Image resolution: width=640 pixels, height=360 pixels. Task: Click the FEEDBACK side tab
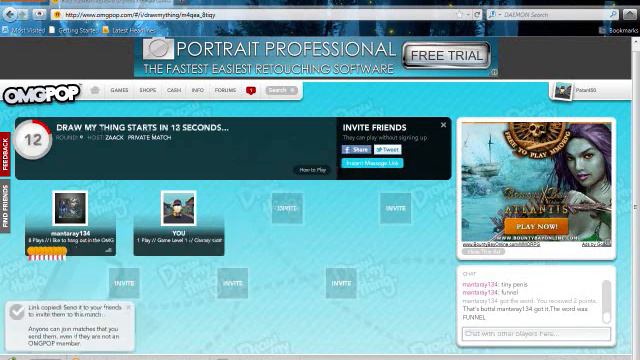(5, 154)
